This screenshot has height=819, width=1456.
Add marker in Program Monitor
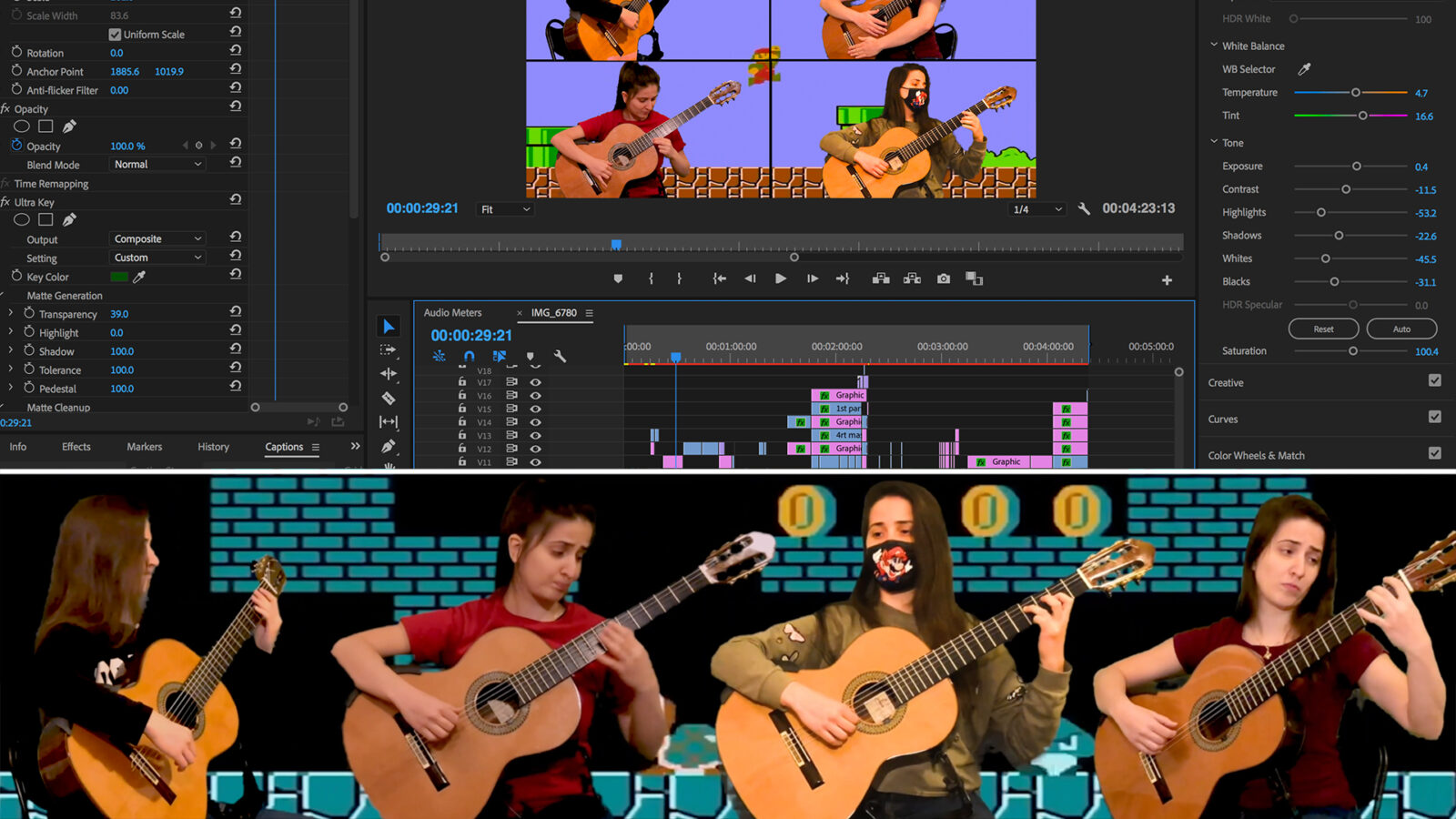coord(618,279)
